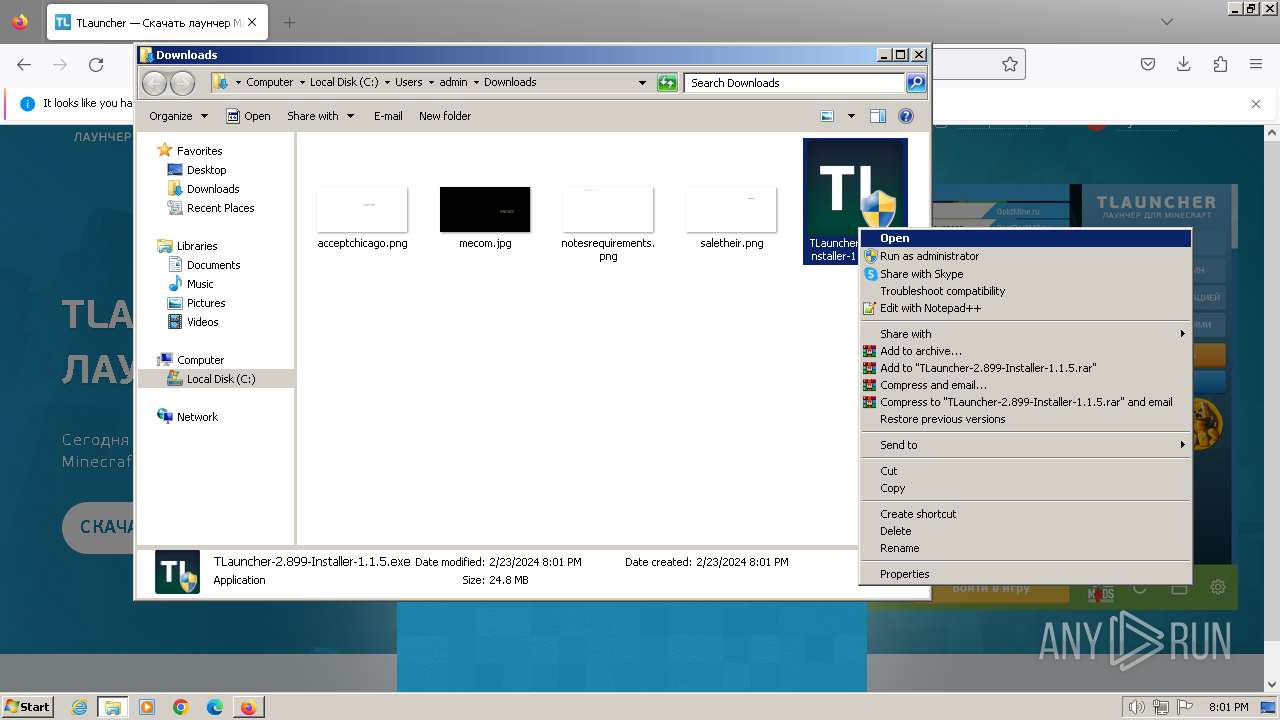This screenshot has height=720, width=1280.
Task: Choose Cut from context menu
Action: coord(1025,471)
